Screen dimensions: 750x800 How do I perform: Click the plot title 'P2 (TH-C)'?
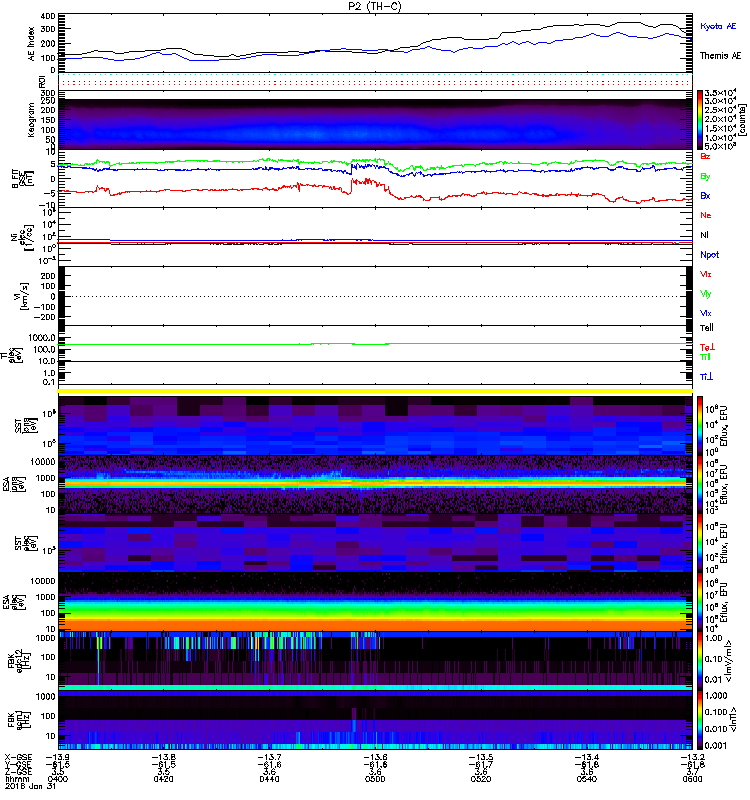375,6
